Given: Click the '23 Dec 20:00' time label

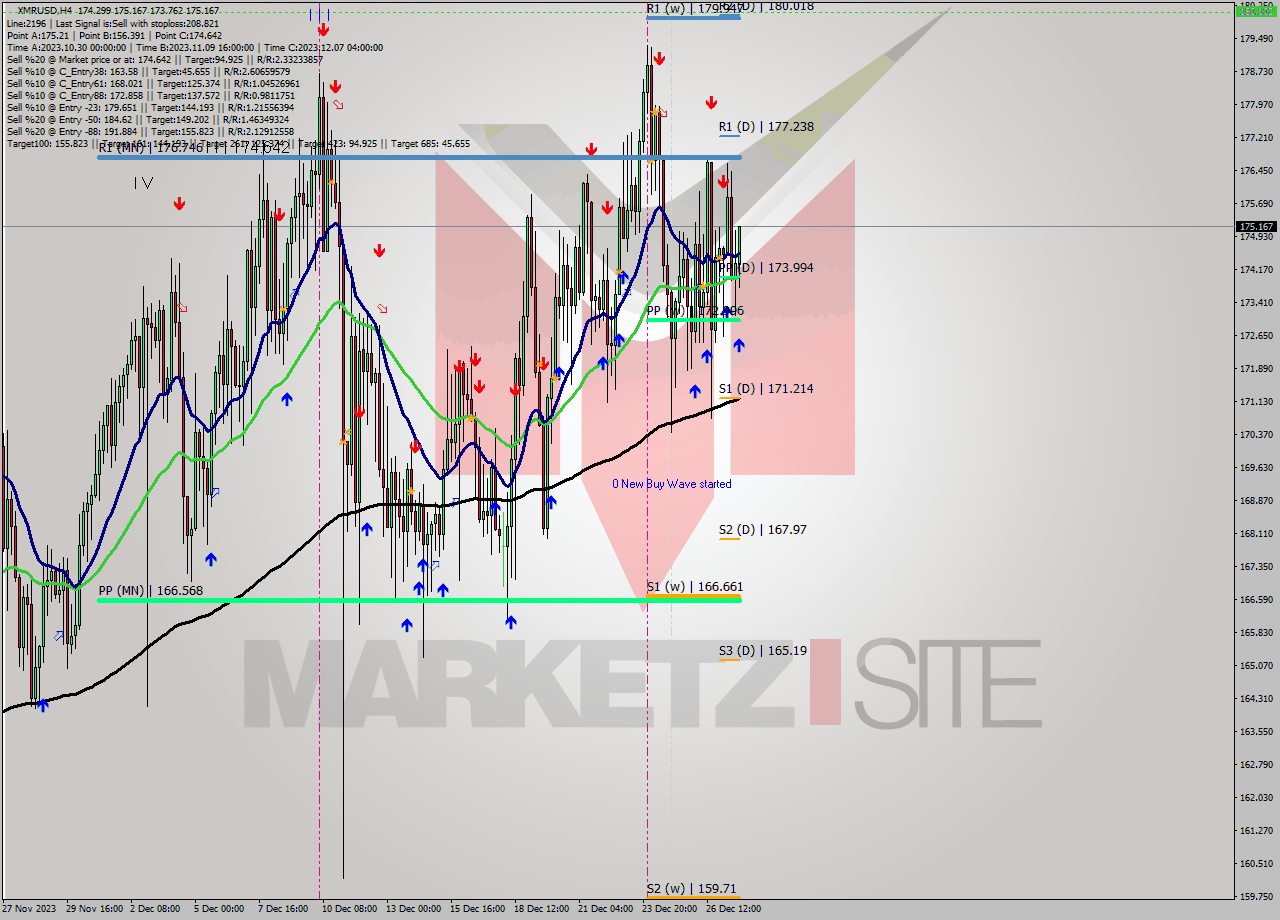Looking at the screenshot, I should pyautogui.click(x=669, y=909).
